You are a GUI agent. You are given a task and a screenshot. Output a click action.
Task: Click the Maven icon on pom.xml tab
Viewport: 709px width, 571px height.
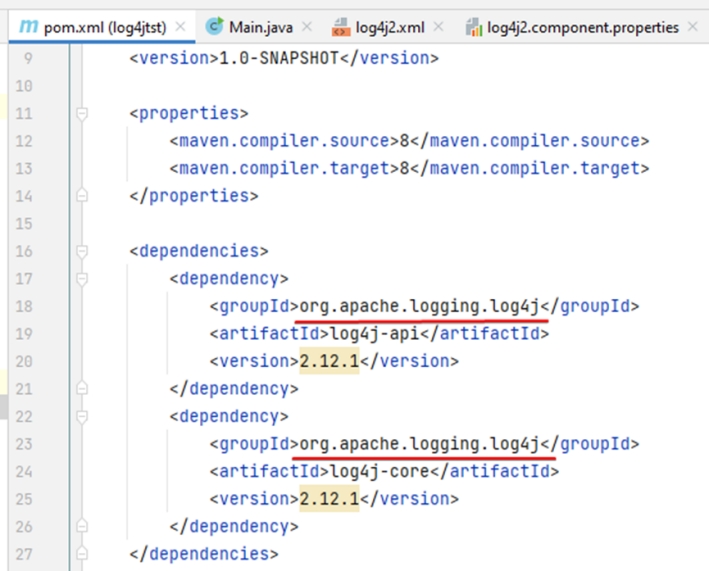point(29,27)
